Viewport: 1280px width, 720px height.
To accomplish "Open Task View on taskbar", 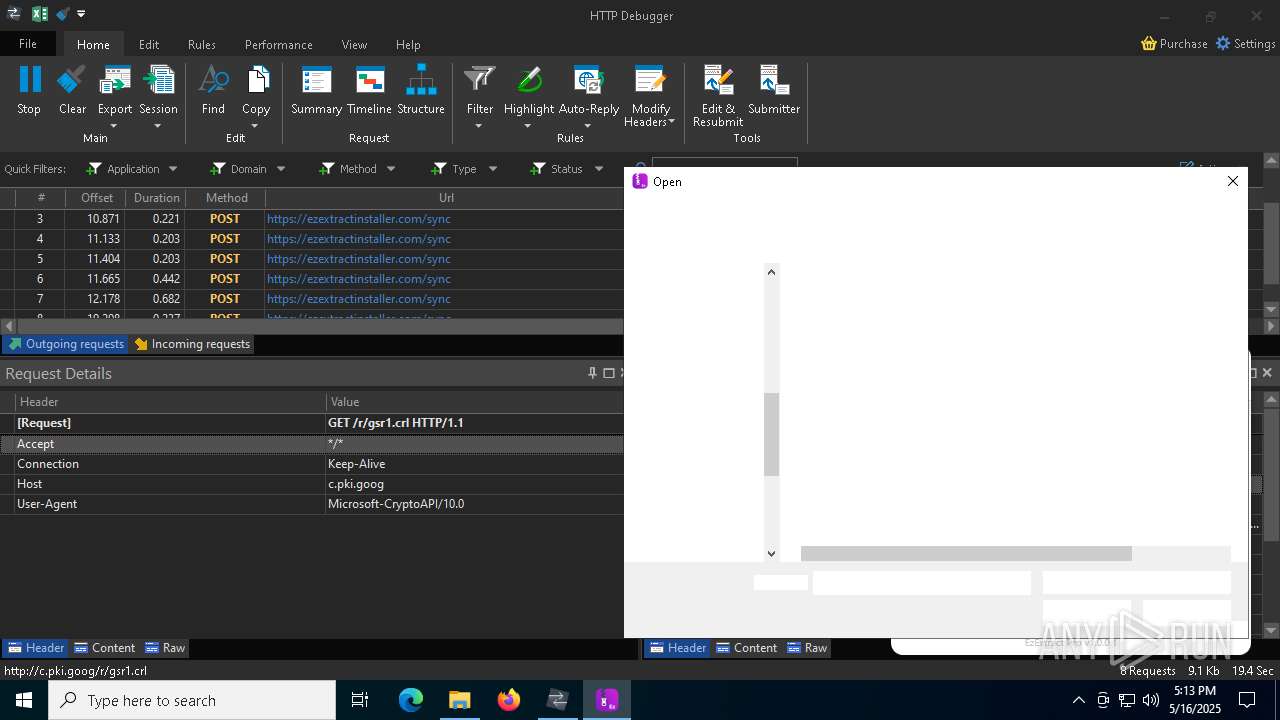I will point(360,700).
